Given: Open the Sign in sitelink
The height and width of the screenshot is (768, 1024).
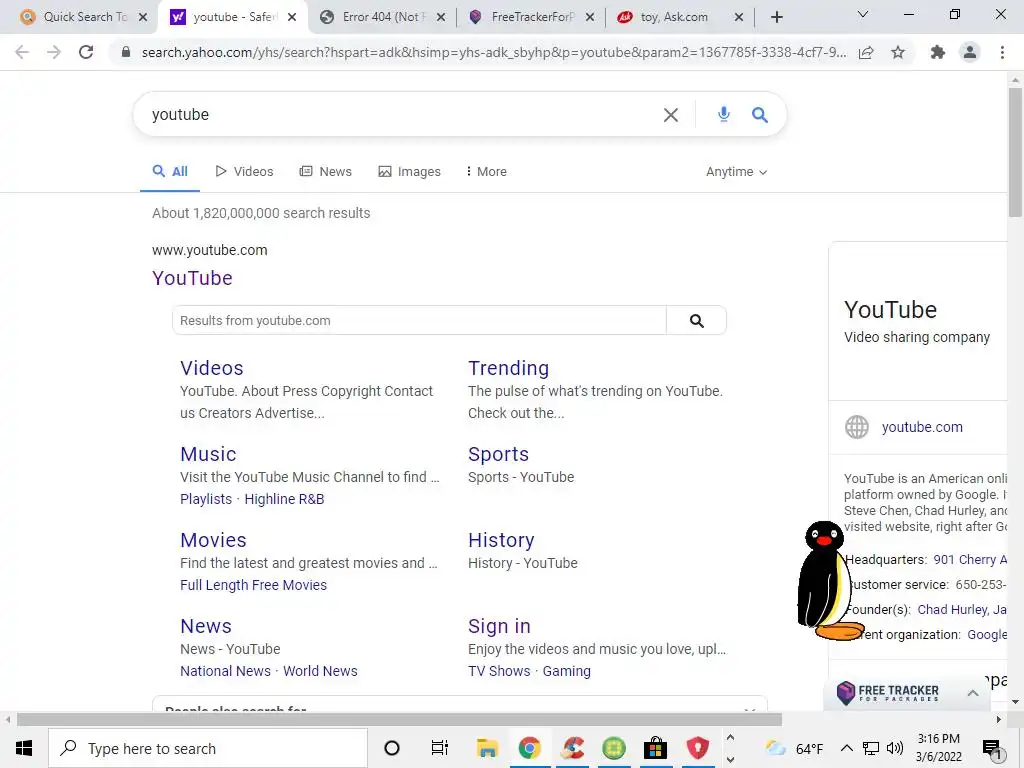Looking at the screenshot, I should click(x=499, y=626).
